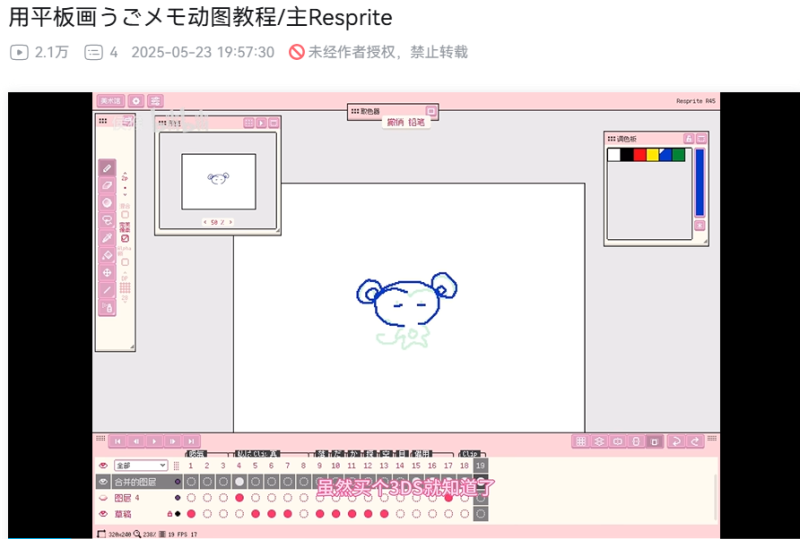Click the gear settings icon in top bar
This screenshot has height=539, width=800.
[136, 101]
